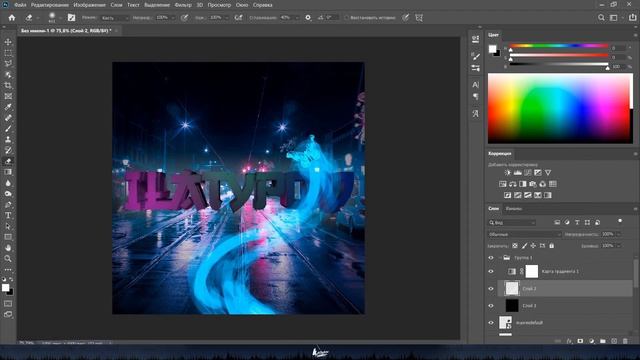This screenshot has width=640, height=360.
Task: Create a new layer icon
Action: 614,341
